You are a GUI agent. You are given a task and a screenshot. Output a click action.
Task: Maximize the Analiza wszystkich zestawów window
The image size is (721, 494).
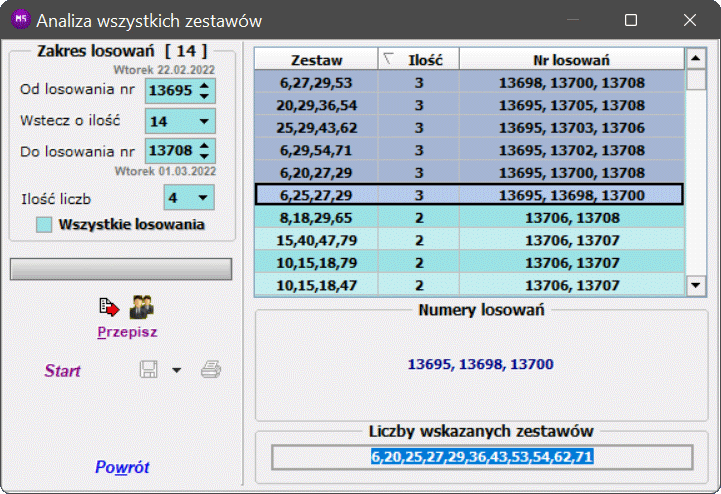pos(631,20)
